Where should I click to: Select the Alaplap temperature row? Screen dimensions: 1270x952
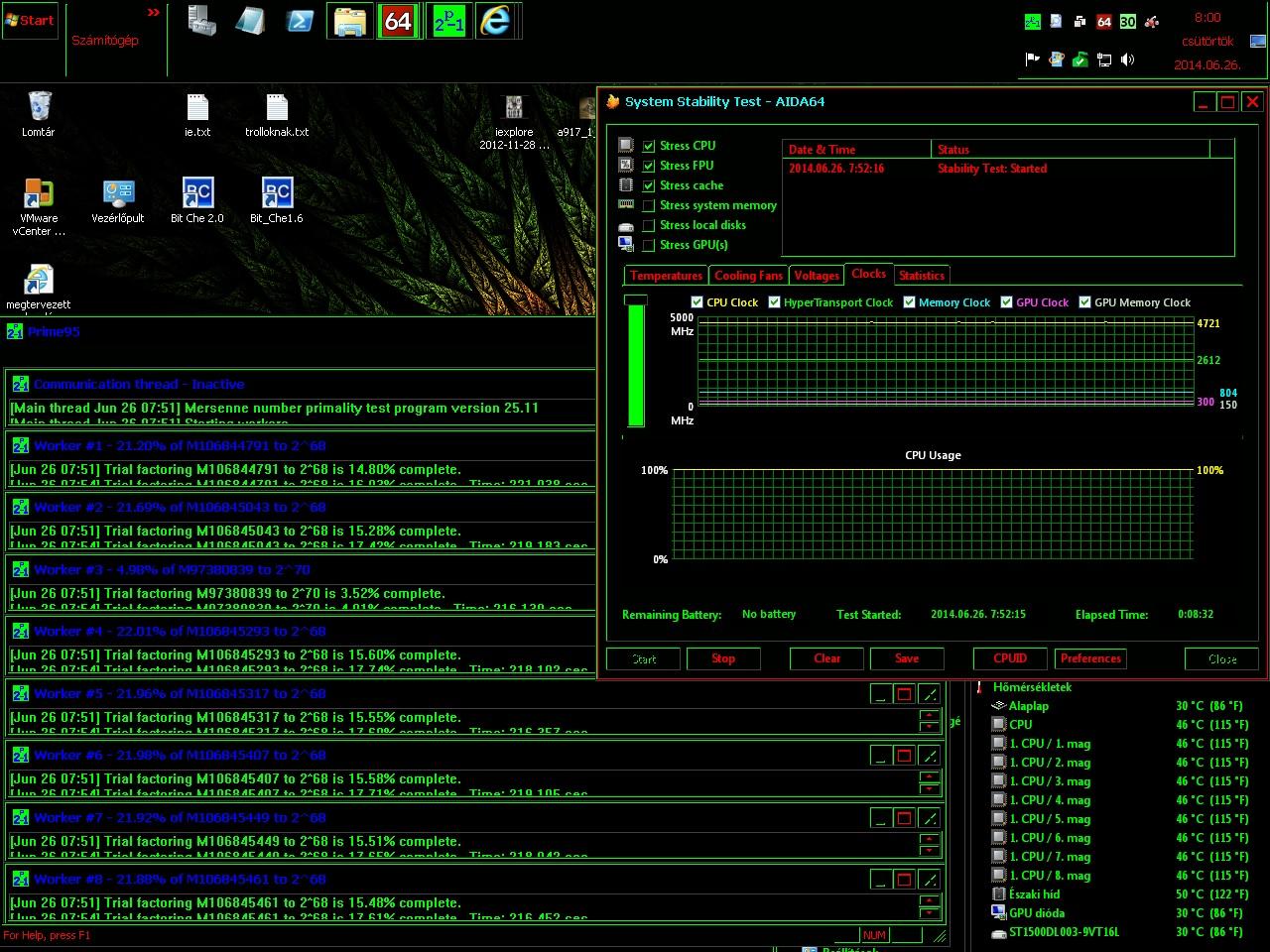(1116, 706)
